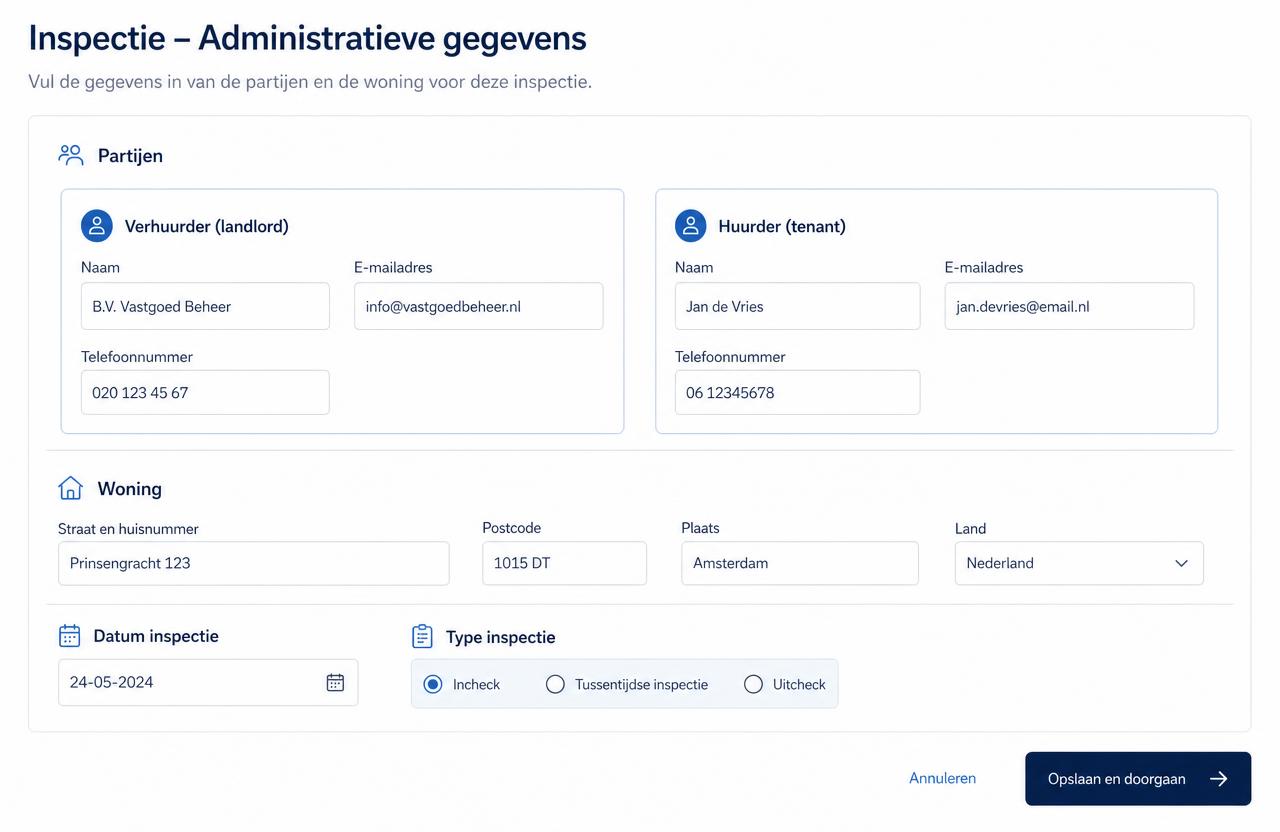Click the Verhuurder avatar icon
This screenshot has height=832, width=1280.
pyautogui.click(x=97, y=226)
